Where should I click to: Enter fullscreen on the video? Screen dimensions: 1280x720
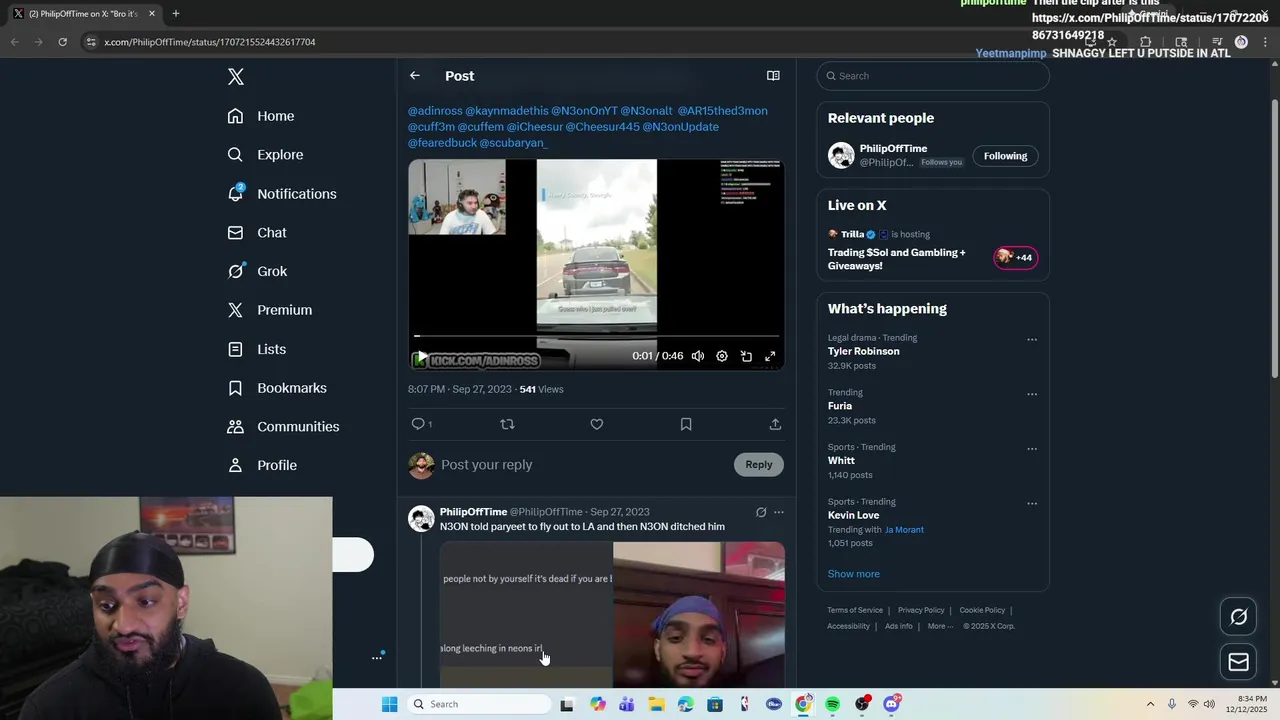[770, 356]
